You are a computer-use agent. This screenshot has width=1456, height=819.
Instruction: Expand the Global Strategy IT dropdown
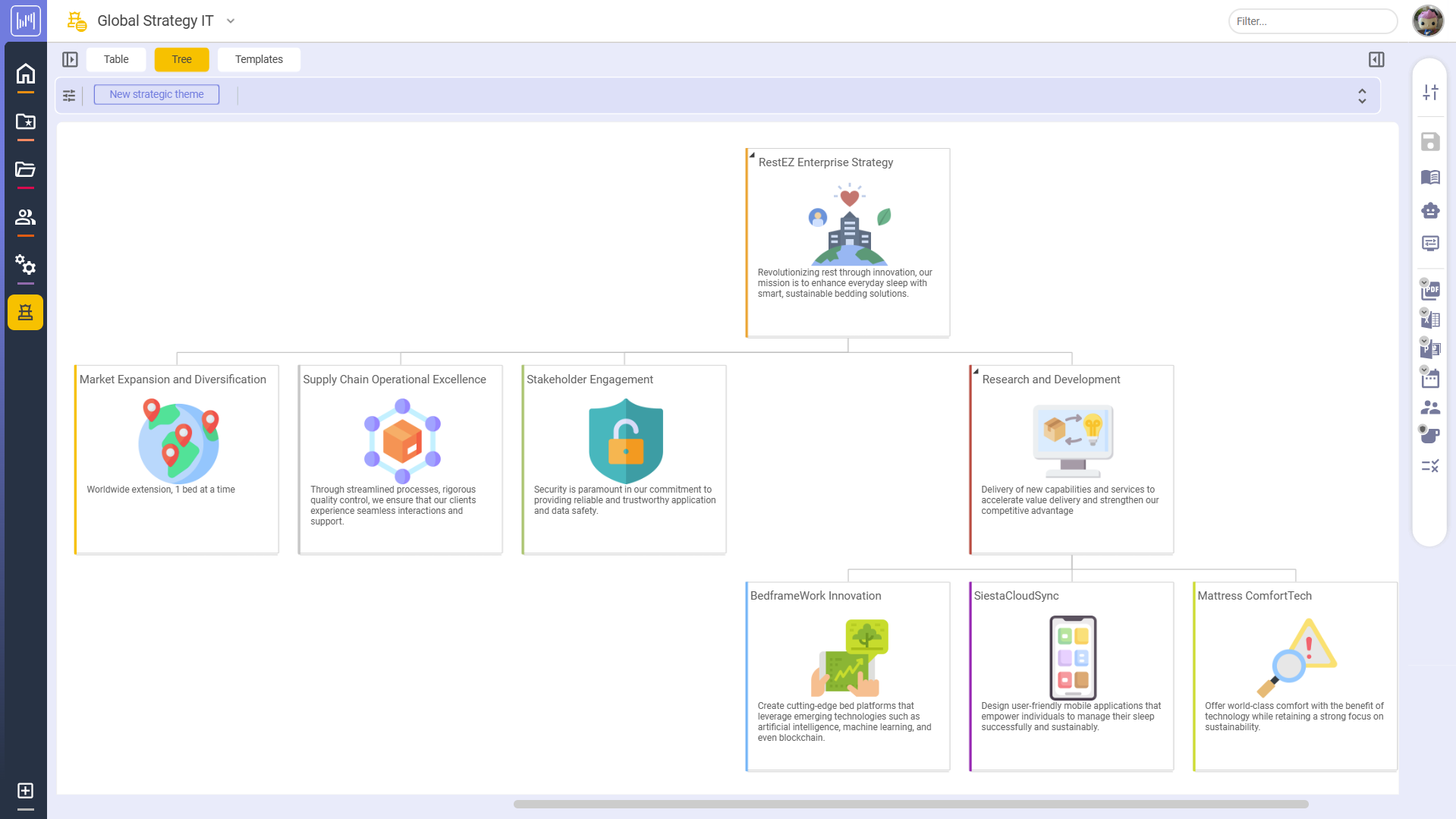tap(231, 21)
